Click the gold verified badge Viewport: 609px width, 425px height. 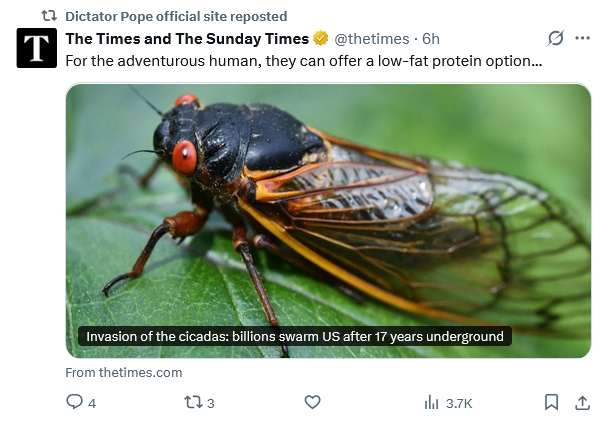(x=321, y=38)
